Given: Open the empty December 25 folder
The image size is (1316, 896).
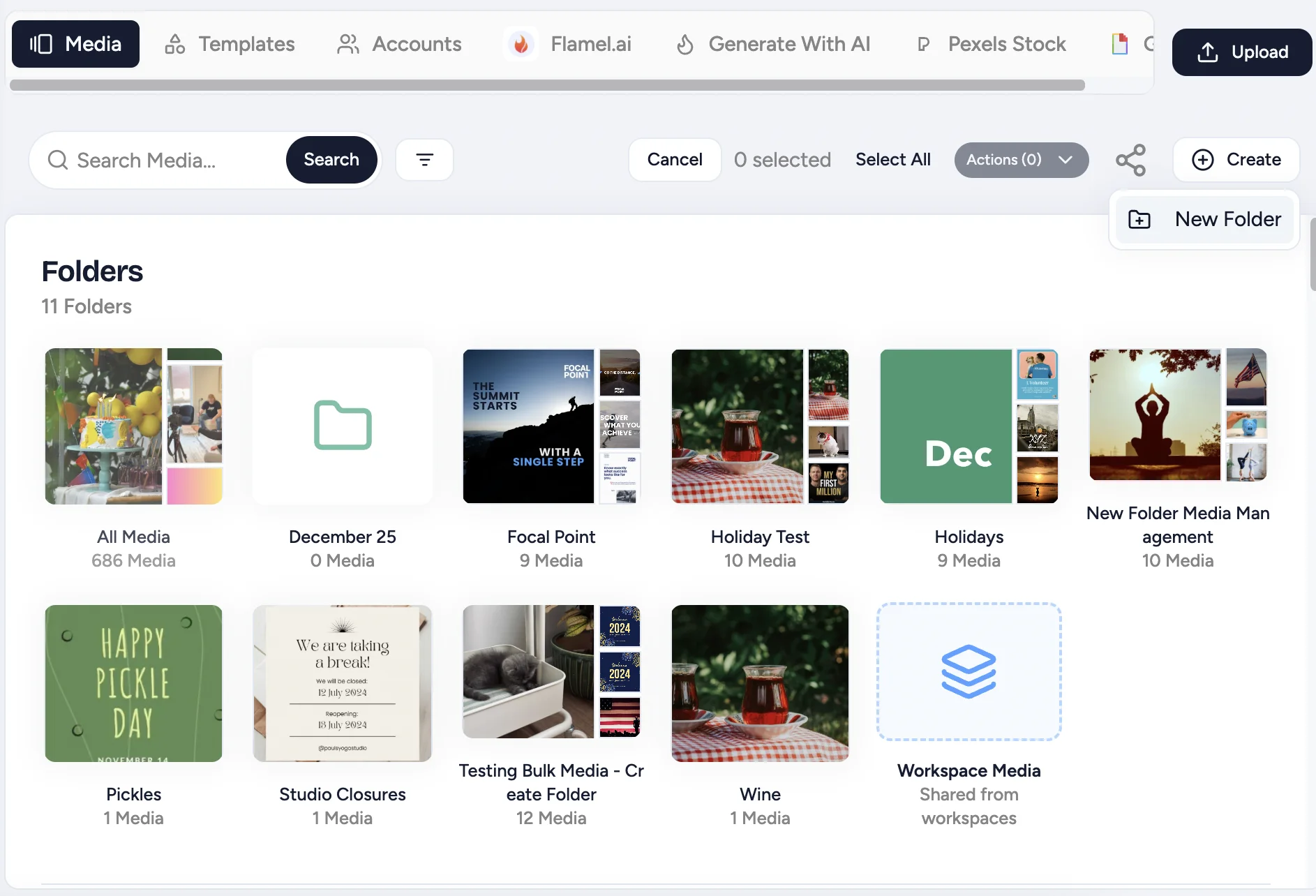Looking at the screenshot, I should point(343,426).
